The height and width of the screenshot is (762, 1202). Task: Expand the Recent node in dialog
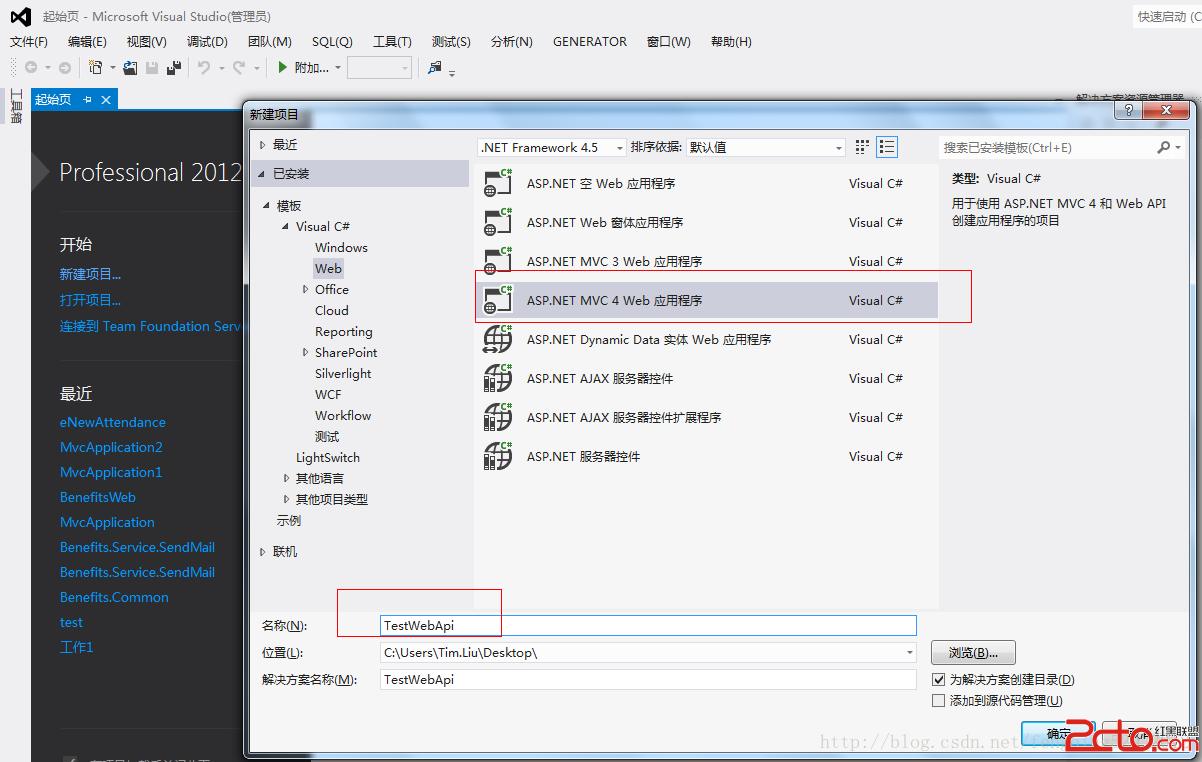click(x=263, y=145)
